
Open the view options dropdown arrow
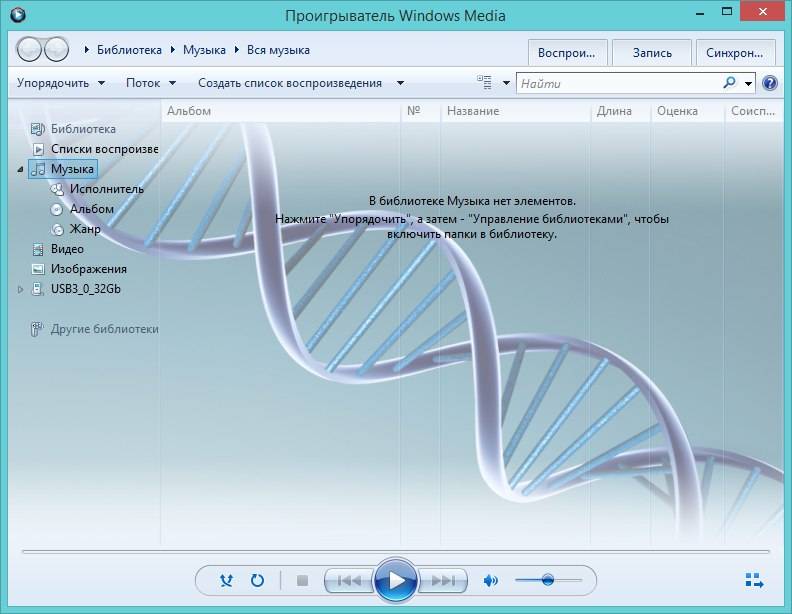(x=506, y=83)
